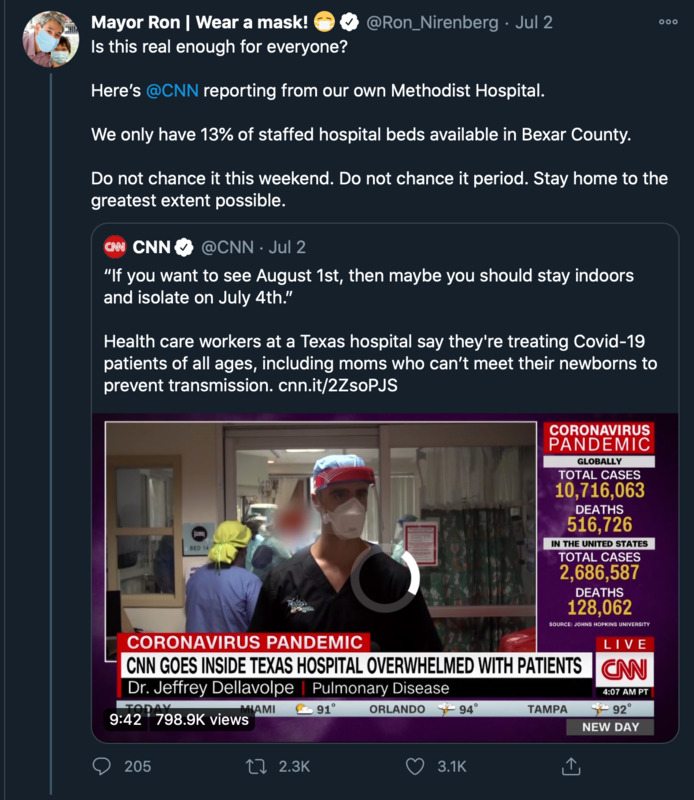Click the reply speech bubble icon
Screen dimensions: 694x800
click(102, 766)
